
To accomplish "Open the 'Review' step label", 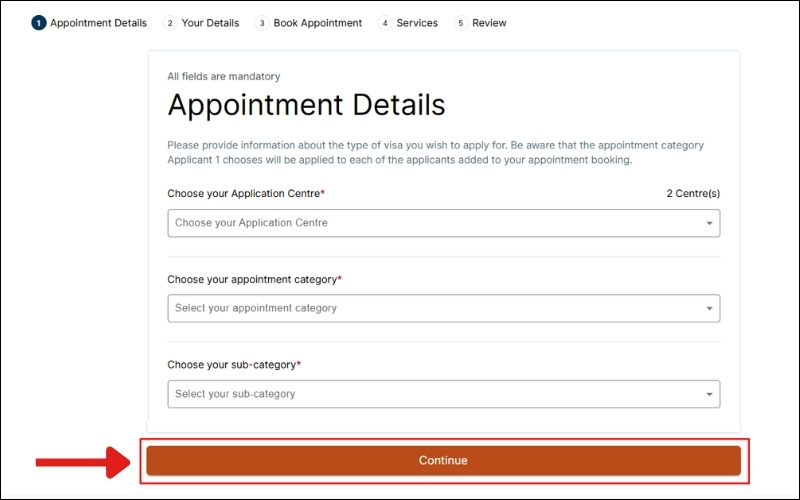I will pos(489,23).
